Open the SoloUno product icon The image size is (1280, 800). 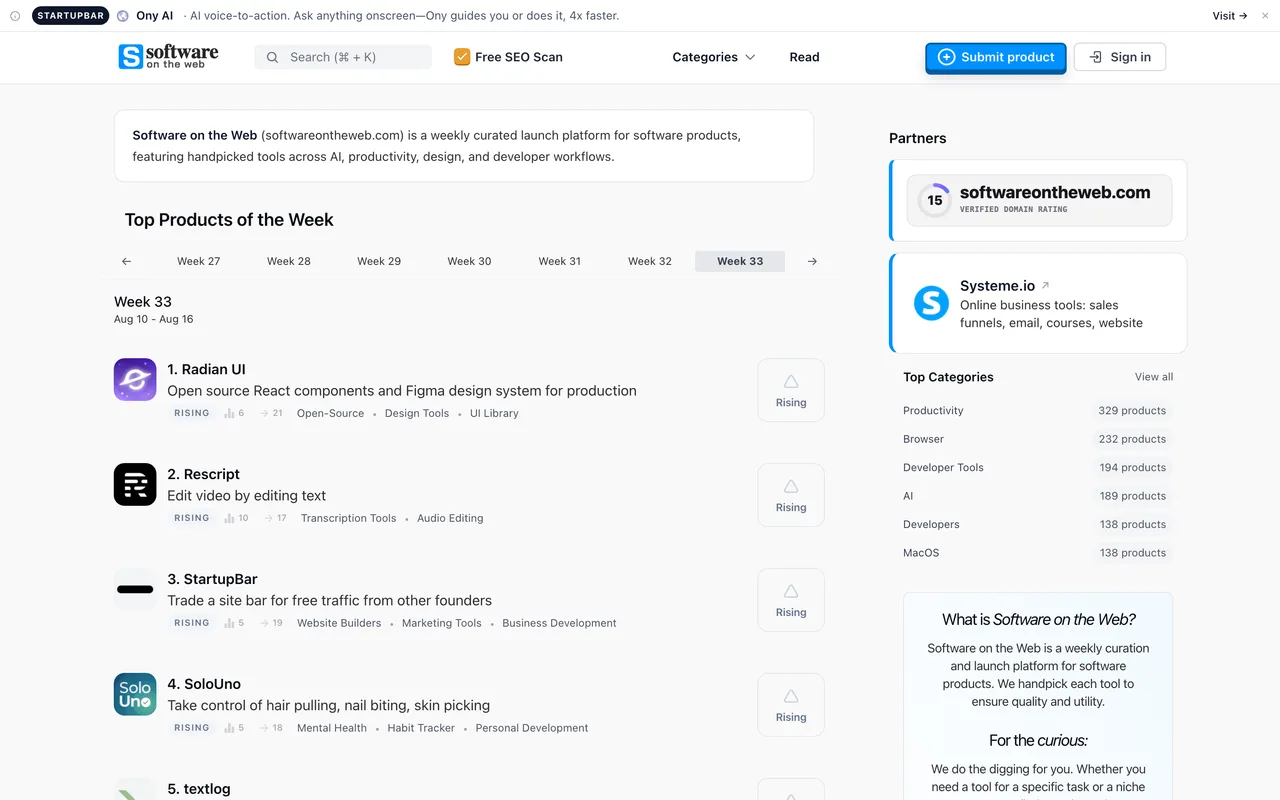click(x=135, y=695)
